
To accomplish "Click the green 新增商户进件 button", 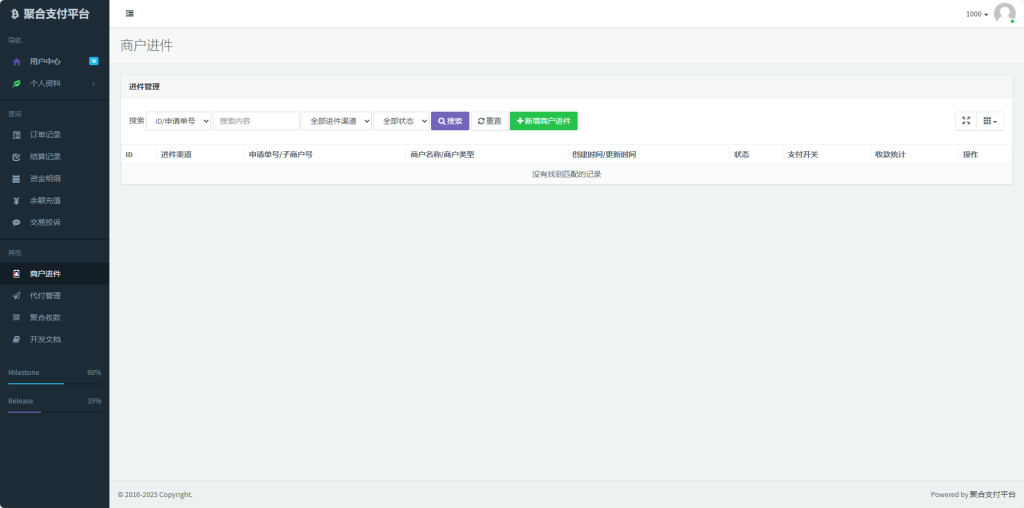I will point(543,121).
